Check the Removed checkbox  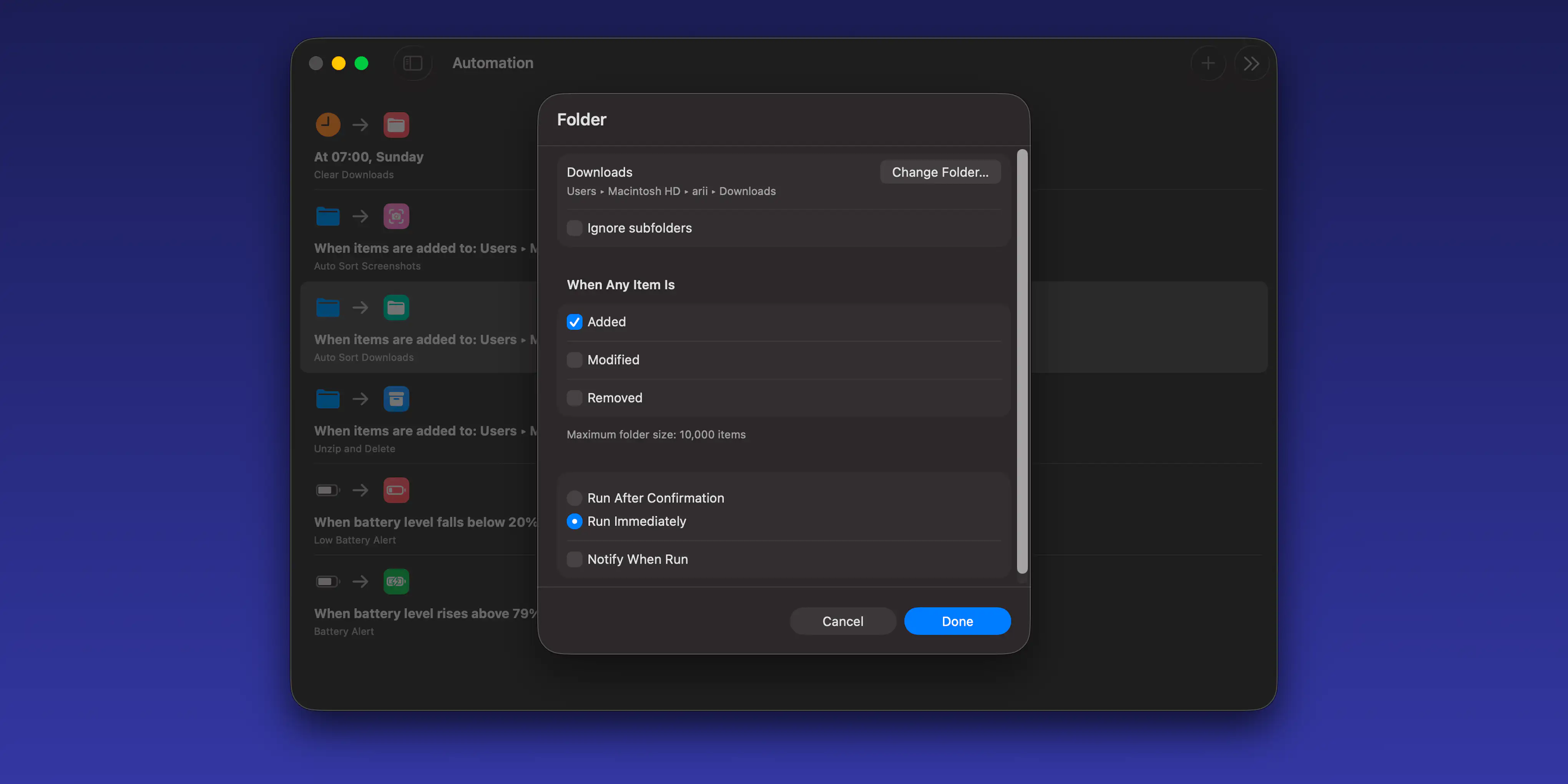tap(574, 397)
